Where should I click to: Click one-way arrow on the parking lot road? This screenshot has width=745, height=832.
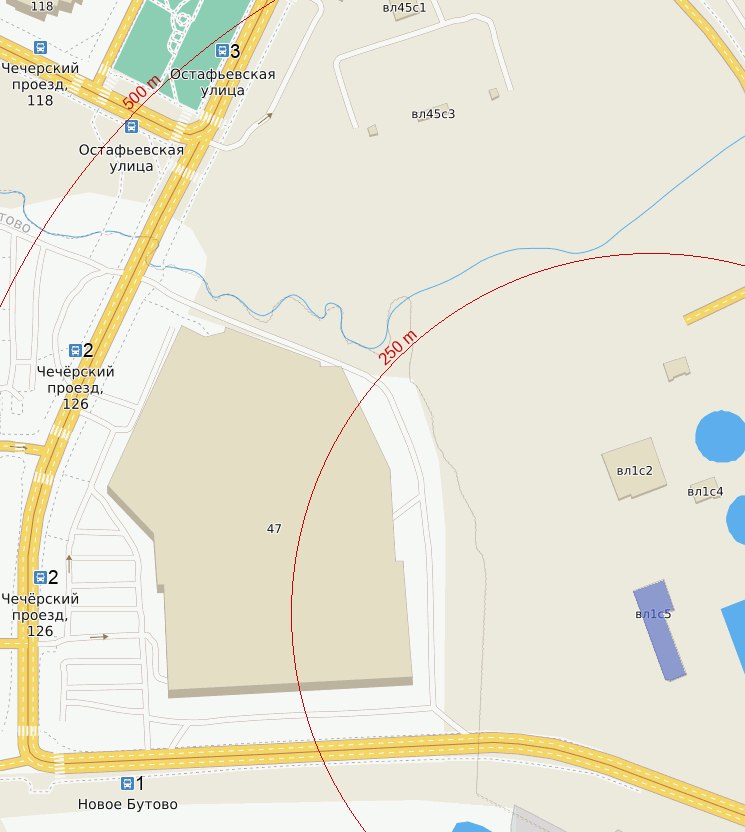99,637
